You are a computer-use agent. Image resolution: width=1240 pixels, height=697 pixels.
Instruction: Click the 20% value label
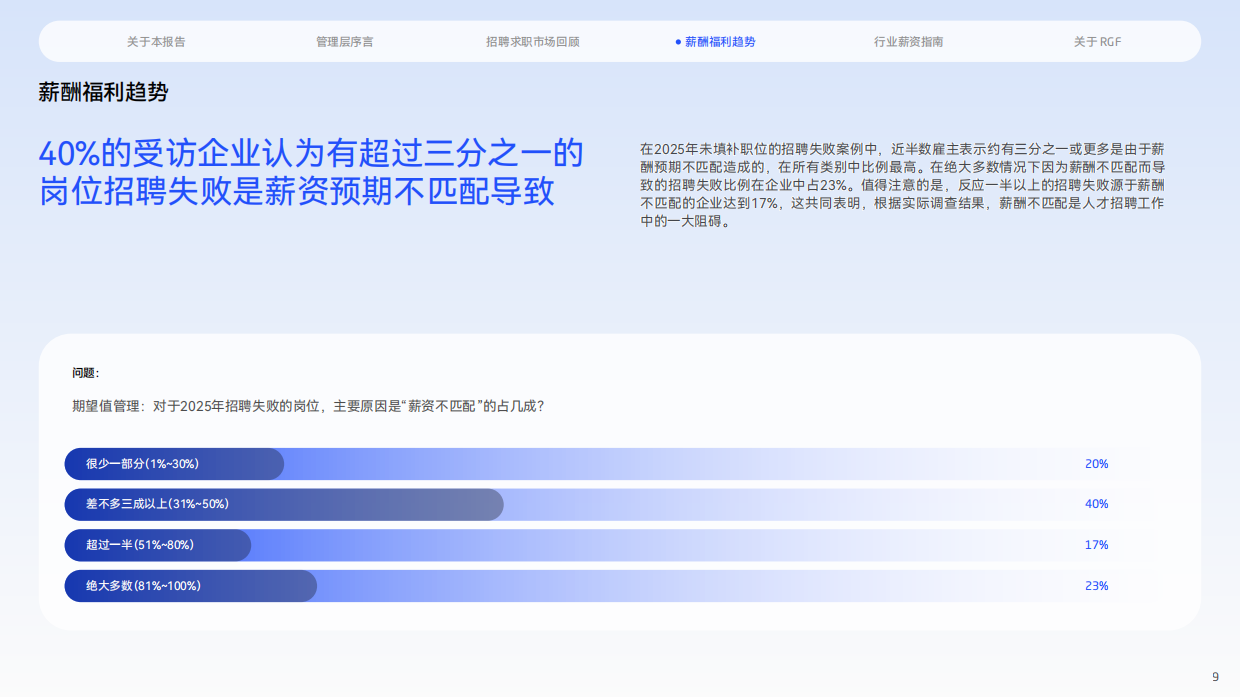[x=1096, y=463]
